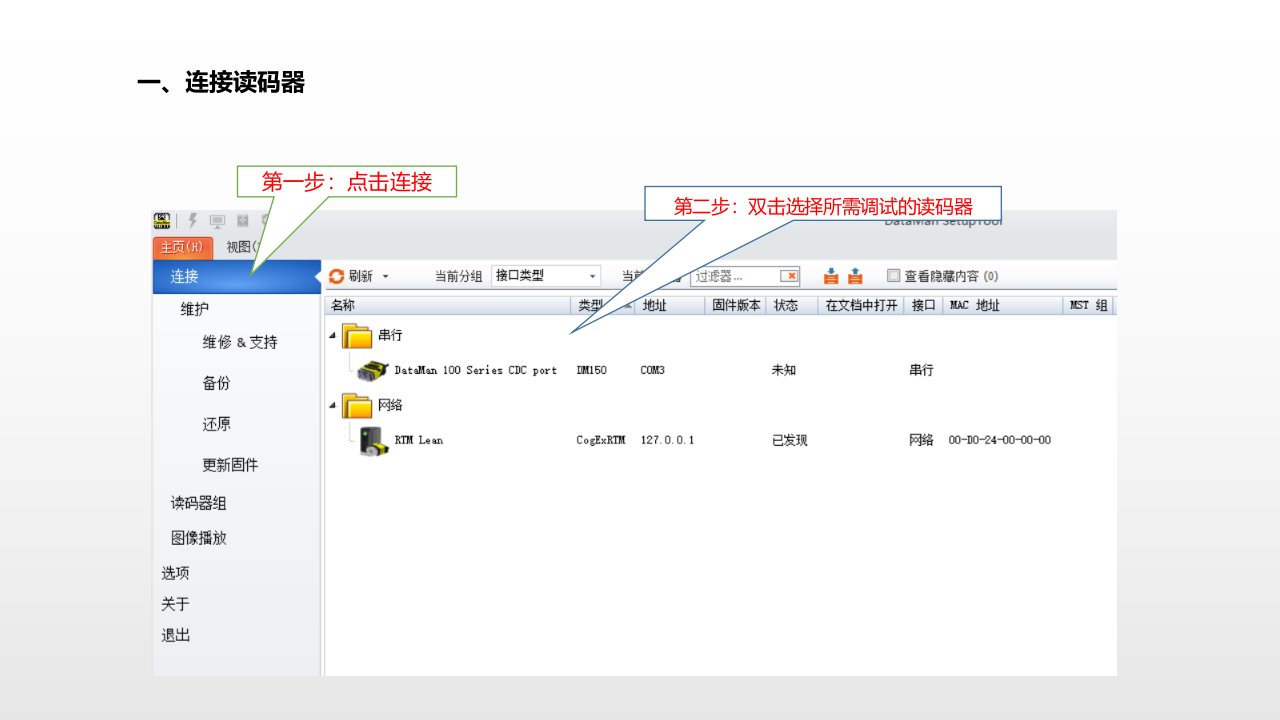Click the DataMan 100 Series reader icon
The width and height of the screenshot is (1280, 720).
click(373, 370)
